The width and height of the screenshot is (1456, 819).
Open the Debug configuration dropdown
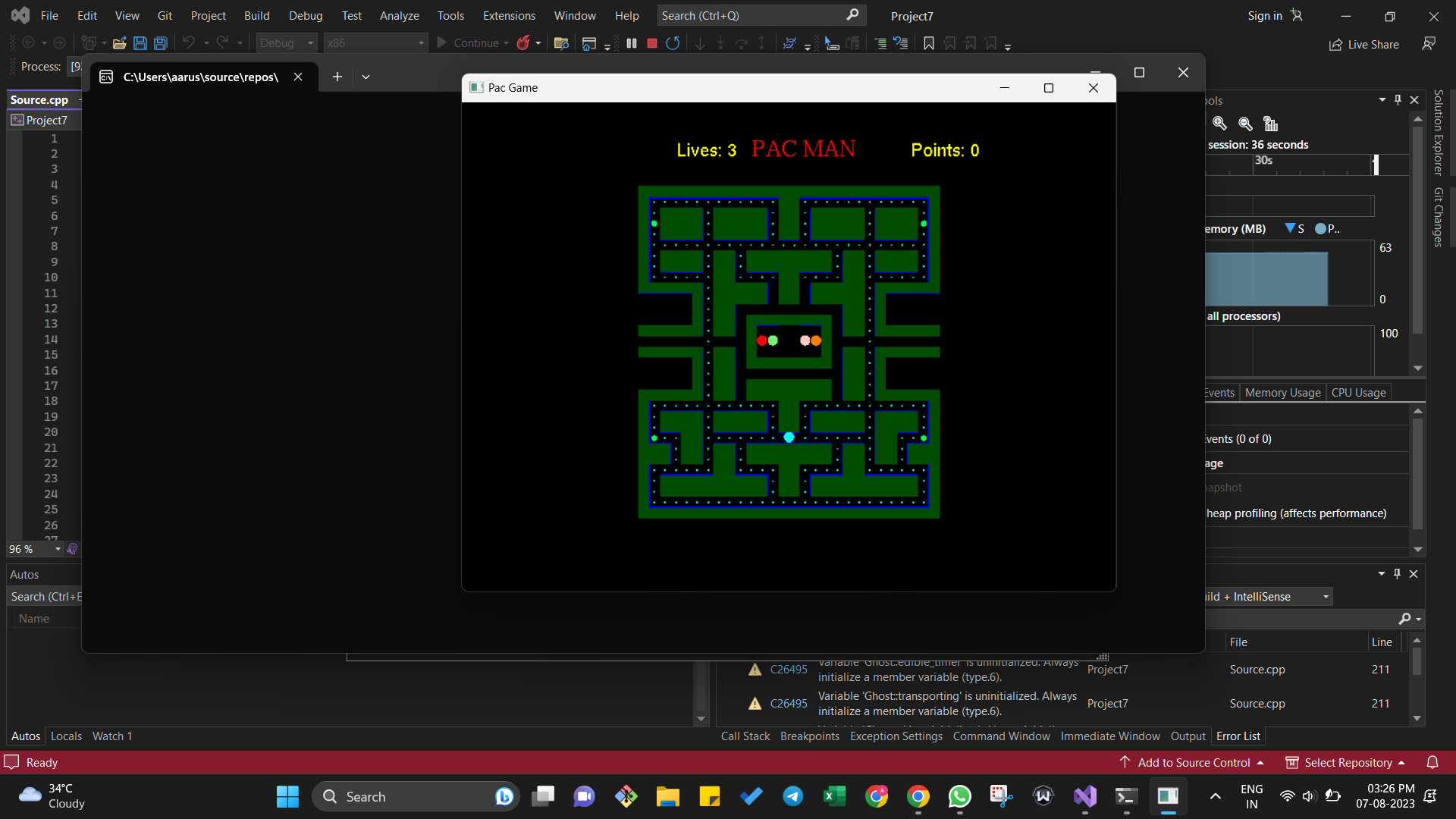(309, 42)
